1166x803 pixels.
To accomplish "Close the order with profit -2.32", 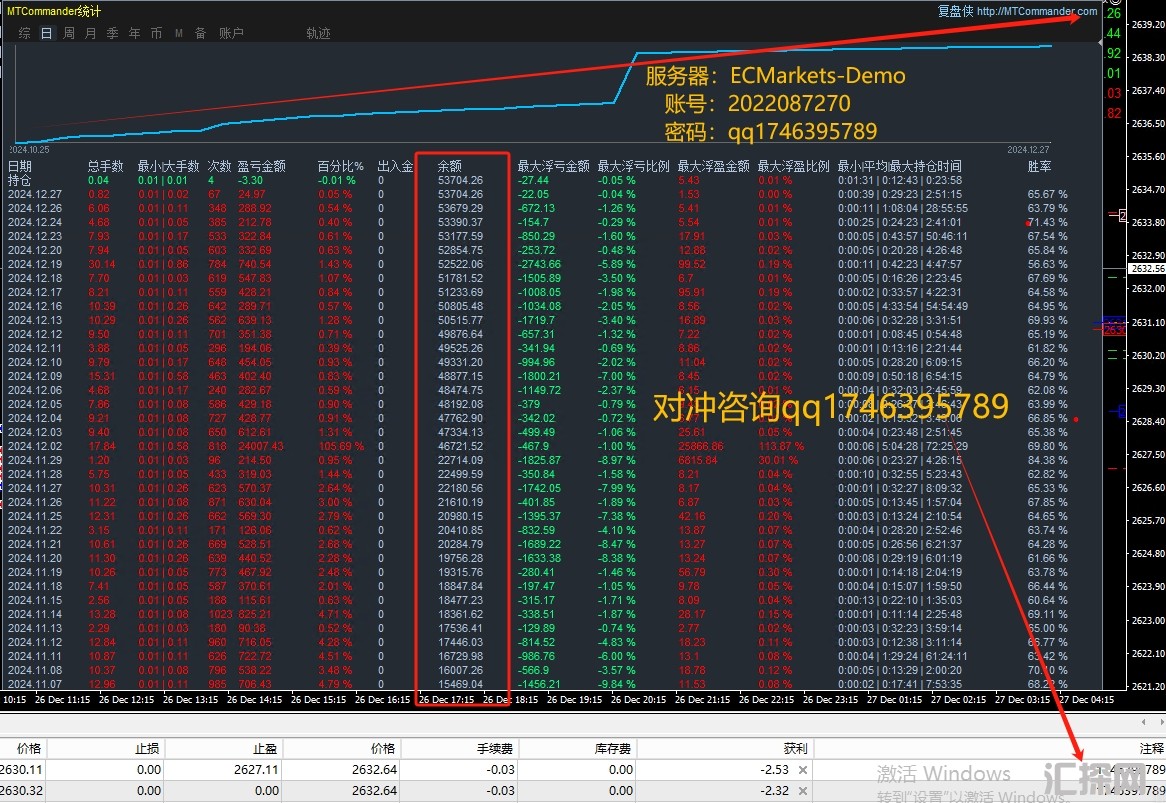I will [801, 791].
